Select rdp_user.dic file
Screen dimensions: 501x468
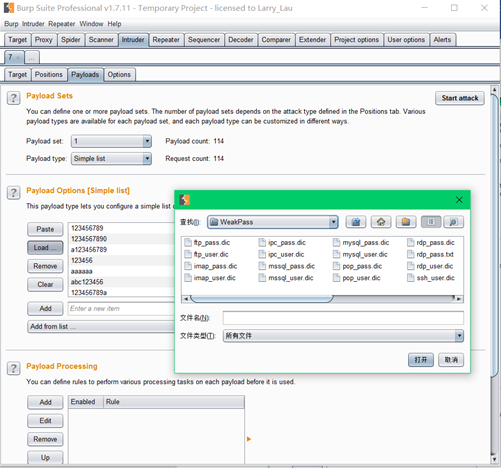(430, 266)
